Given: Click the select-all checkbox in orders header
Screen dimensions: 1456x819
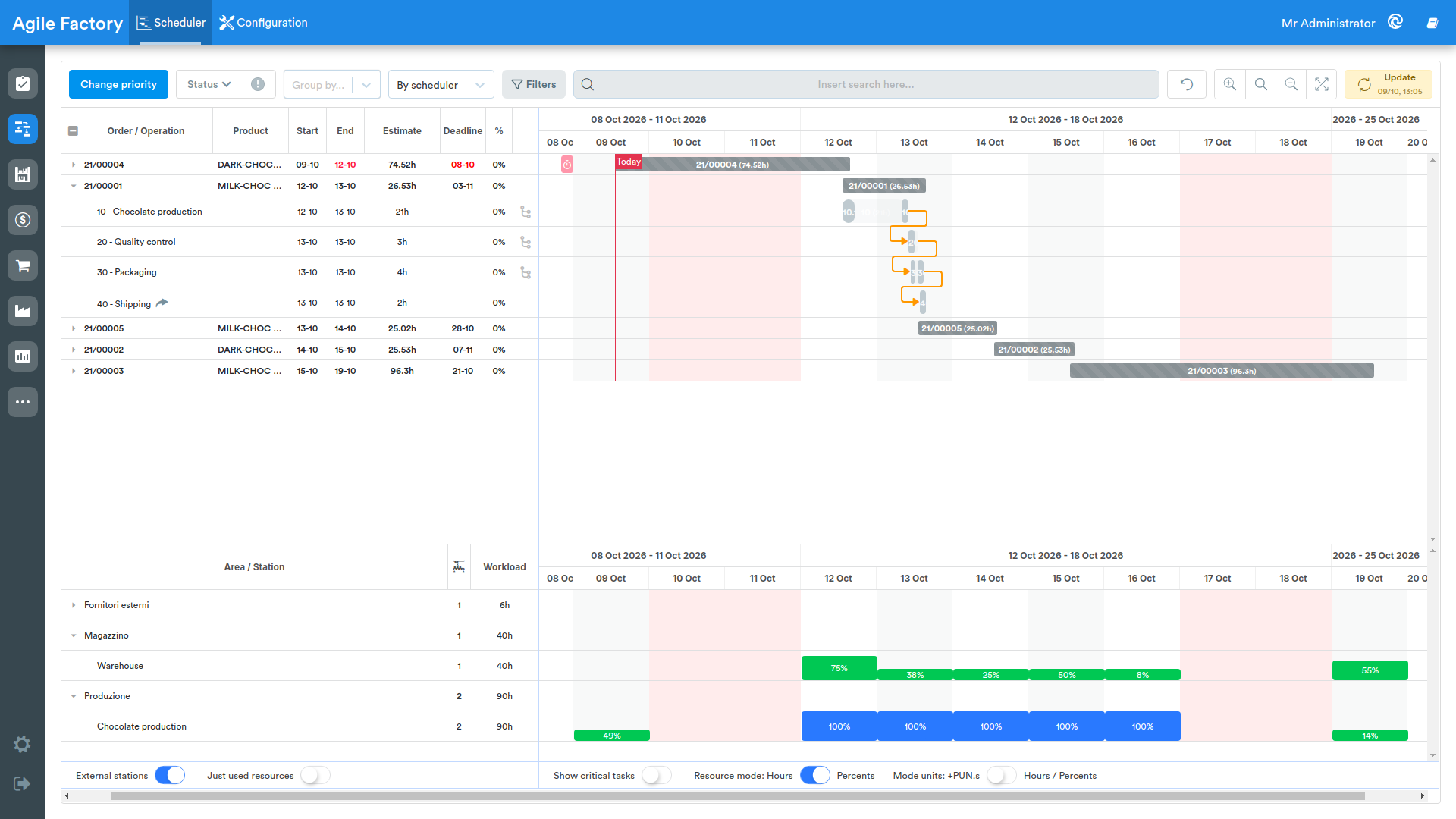Looking at the screenshot, I should point(73,130).
